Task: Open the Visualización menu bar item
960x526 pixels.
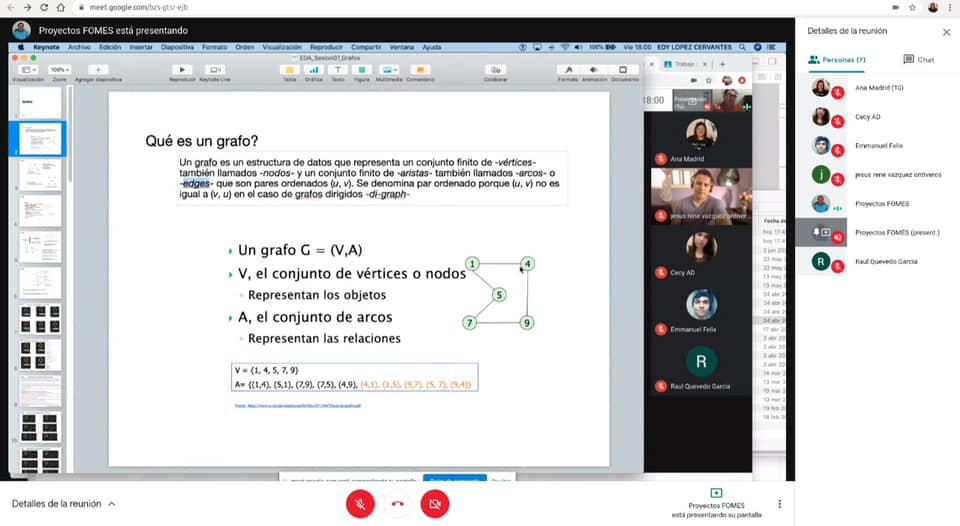Action: (x=282, y=47)
